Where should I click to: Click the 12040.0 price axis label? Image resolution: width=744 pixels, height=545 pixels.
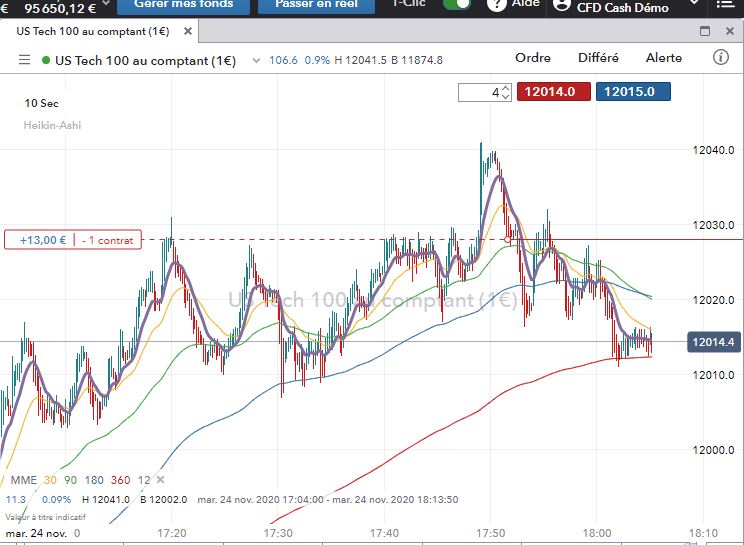click(x=713, y=150)
